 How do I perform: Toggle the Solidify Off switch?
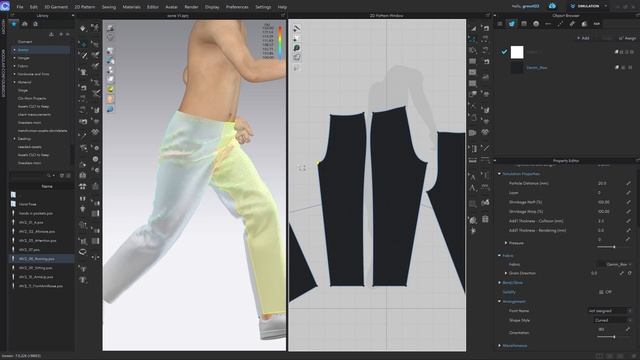tap(605, 292)
